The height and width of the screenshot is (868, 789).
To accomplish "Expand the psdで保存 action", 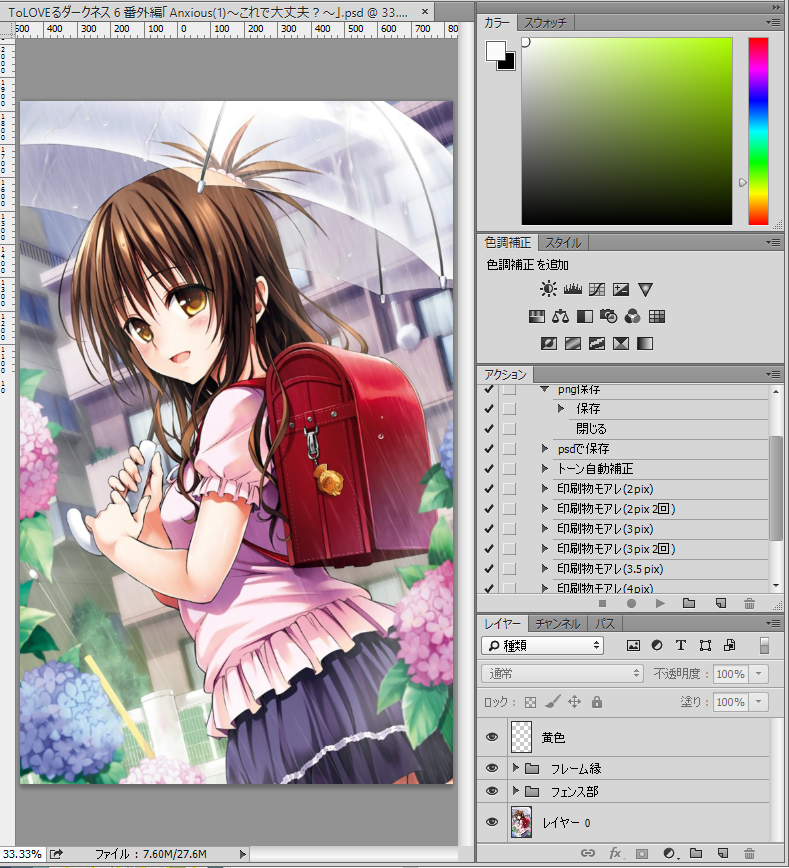I will coord(545,448).
